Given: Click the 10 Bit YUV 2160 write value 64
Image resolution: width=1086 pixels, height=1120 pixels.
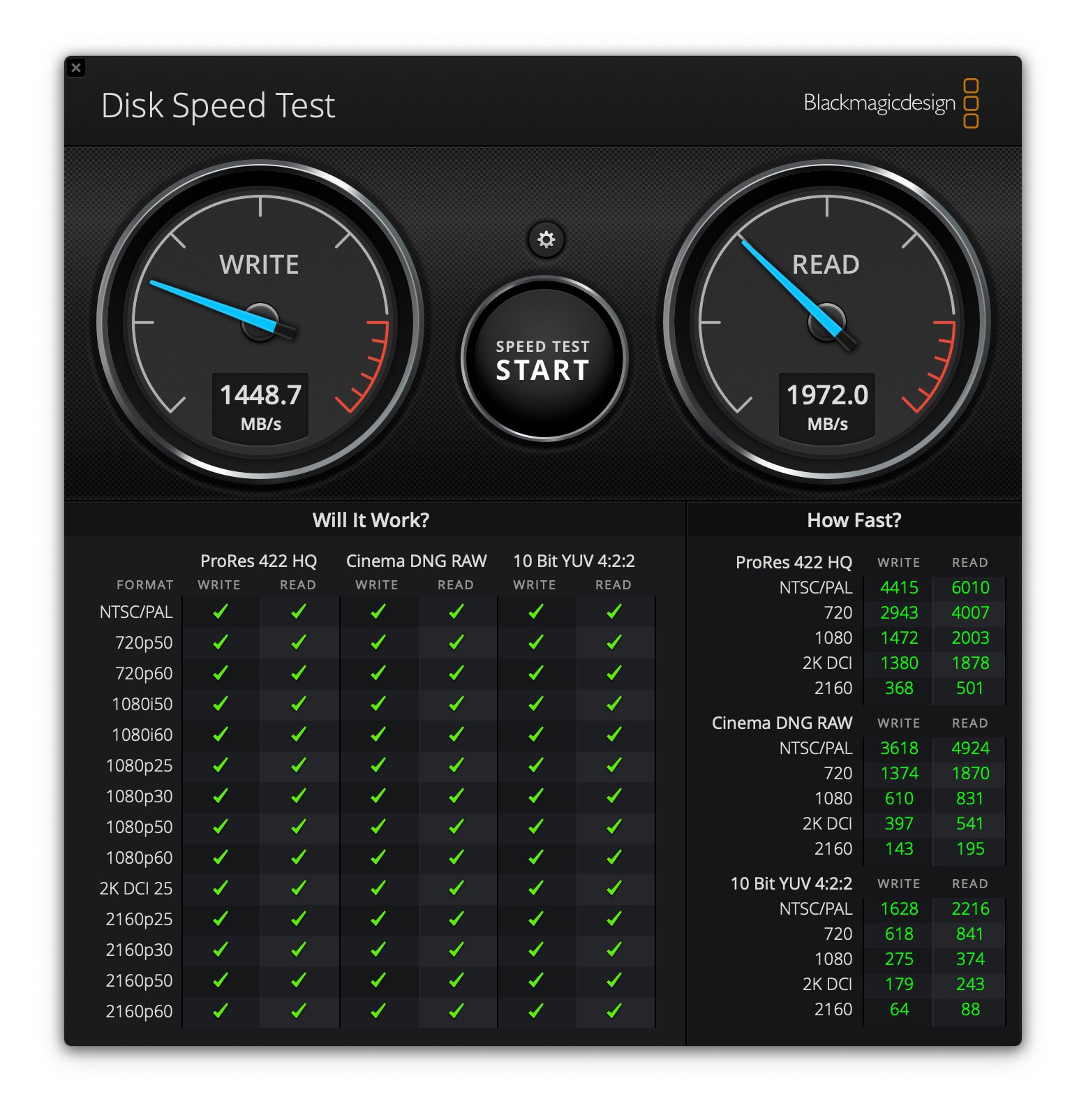Looking at the screenshot, I should click(x=899, y=1009).
